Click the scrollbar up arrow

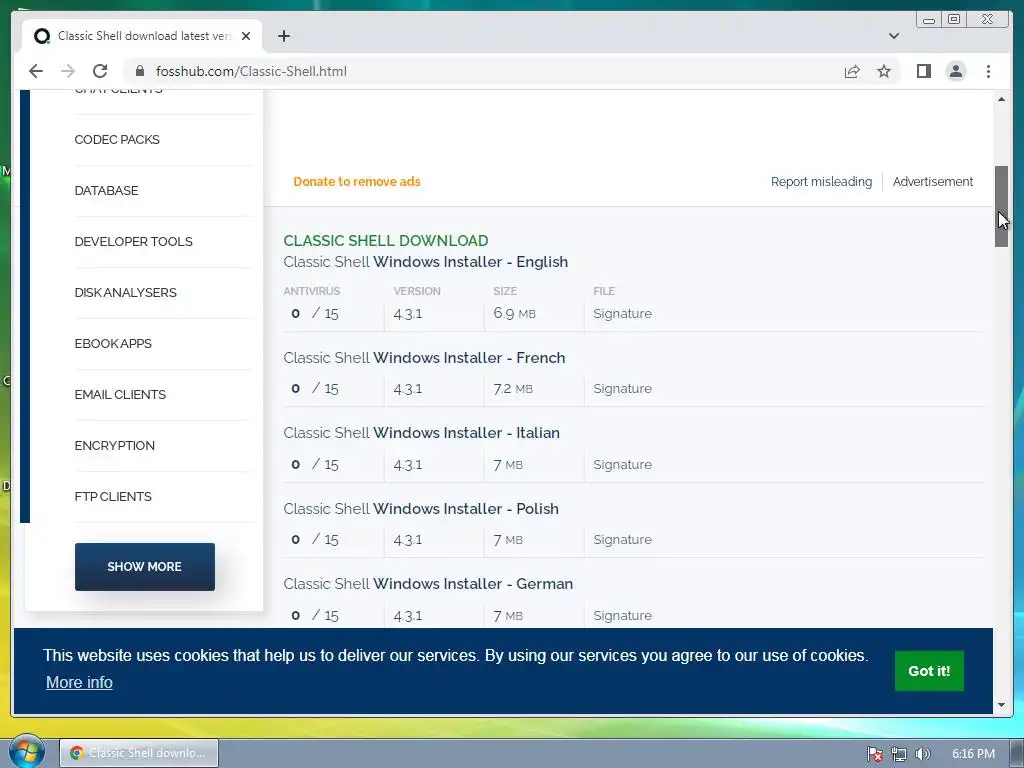coord(1001,99)
